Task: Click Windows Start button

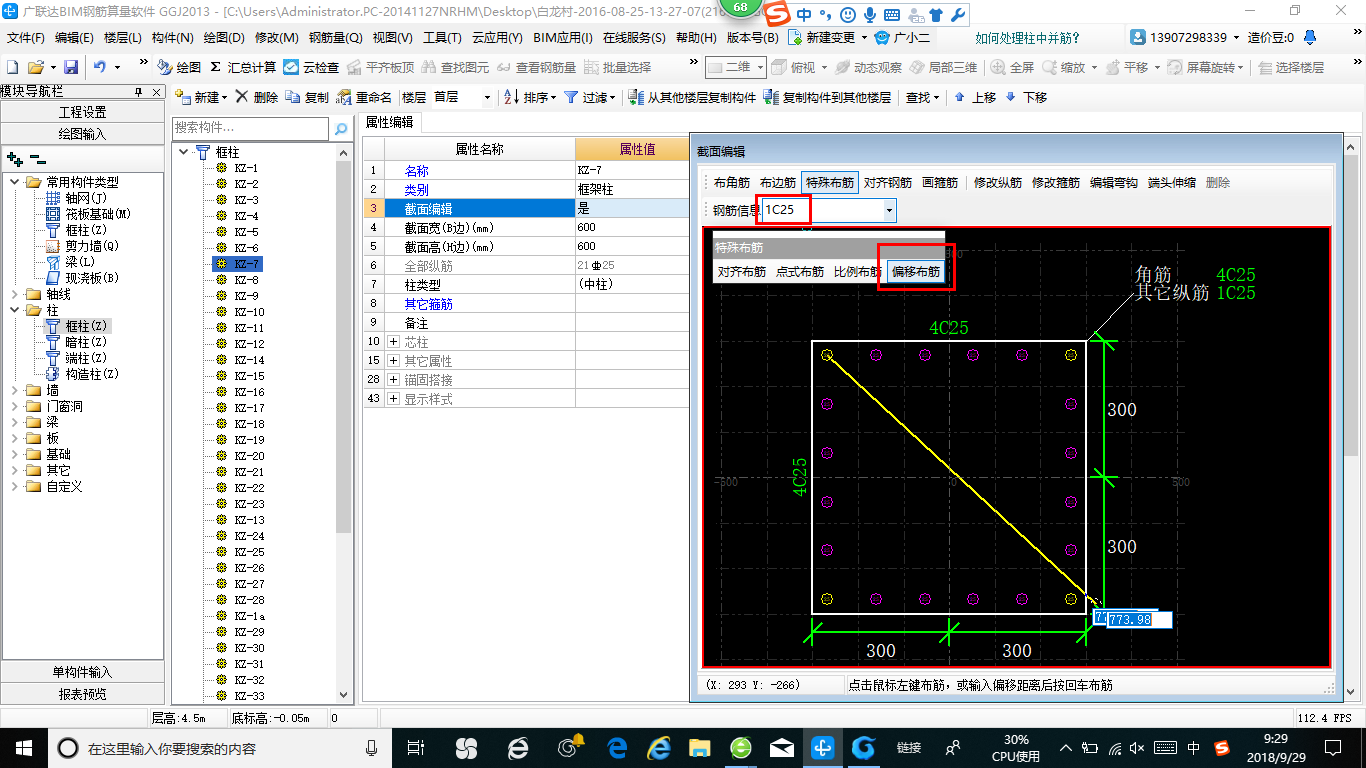Action: click(x=23, y=747)
